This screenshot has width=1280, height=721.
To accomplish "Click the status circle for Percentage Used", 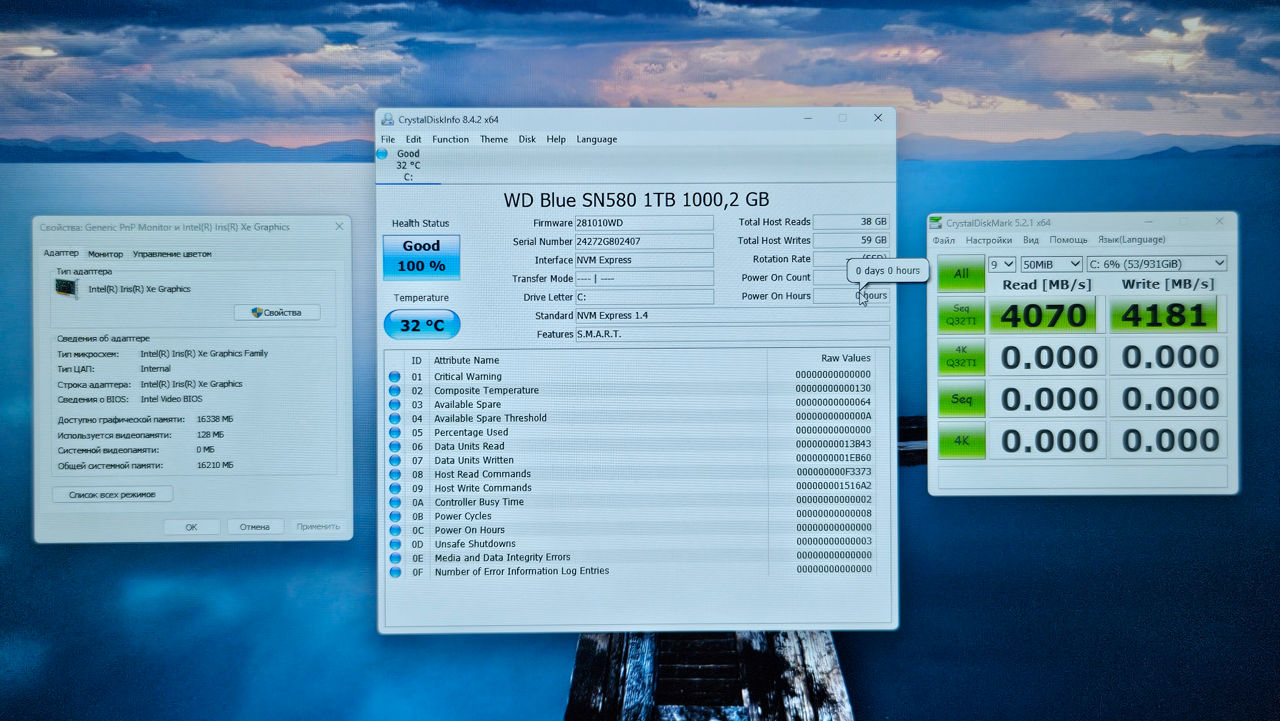I will [394, 432].
